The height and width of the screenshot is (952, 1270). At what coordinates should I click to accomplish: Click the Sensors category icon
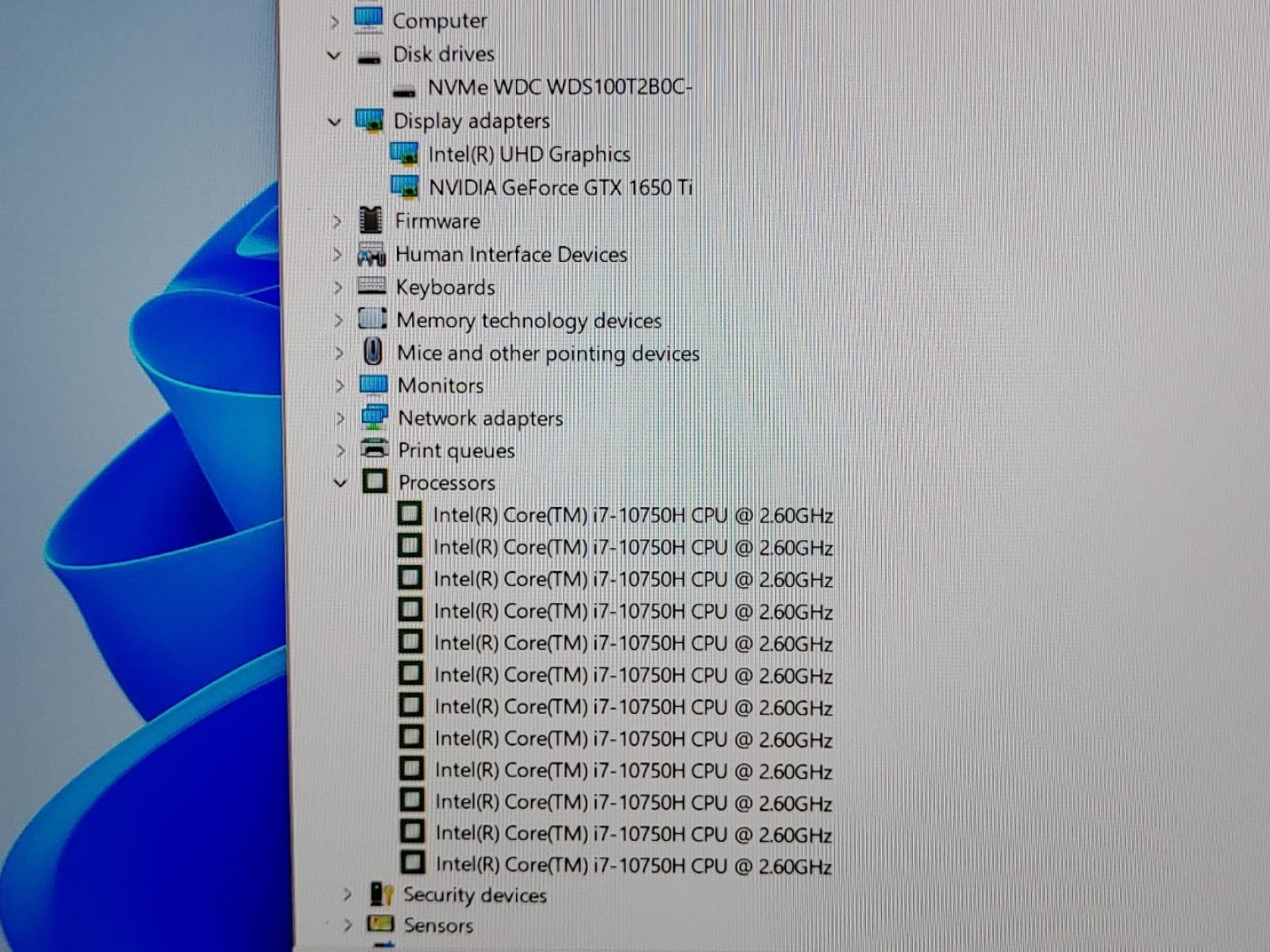click(381, 924)
